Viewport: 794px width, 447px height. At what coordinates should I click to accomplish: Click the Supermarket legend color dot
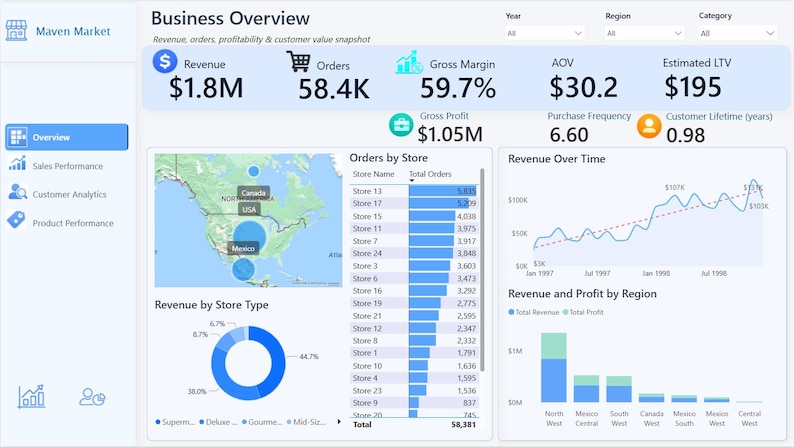(158, 422)
